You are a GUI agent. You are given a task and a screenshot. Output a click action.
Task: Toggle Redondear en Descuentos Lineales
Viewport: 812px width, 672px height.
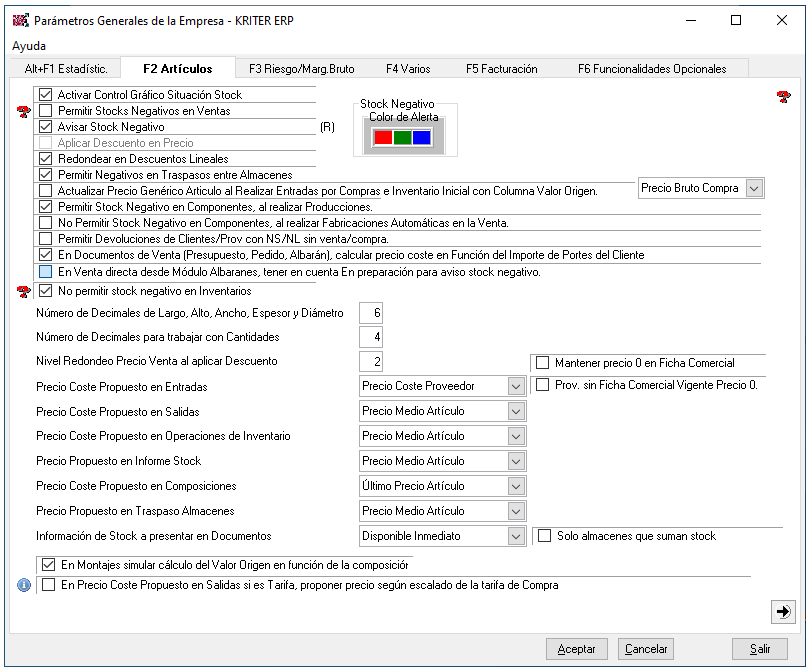46,159
